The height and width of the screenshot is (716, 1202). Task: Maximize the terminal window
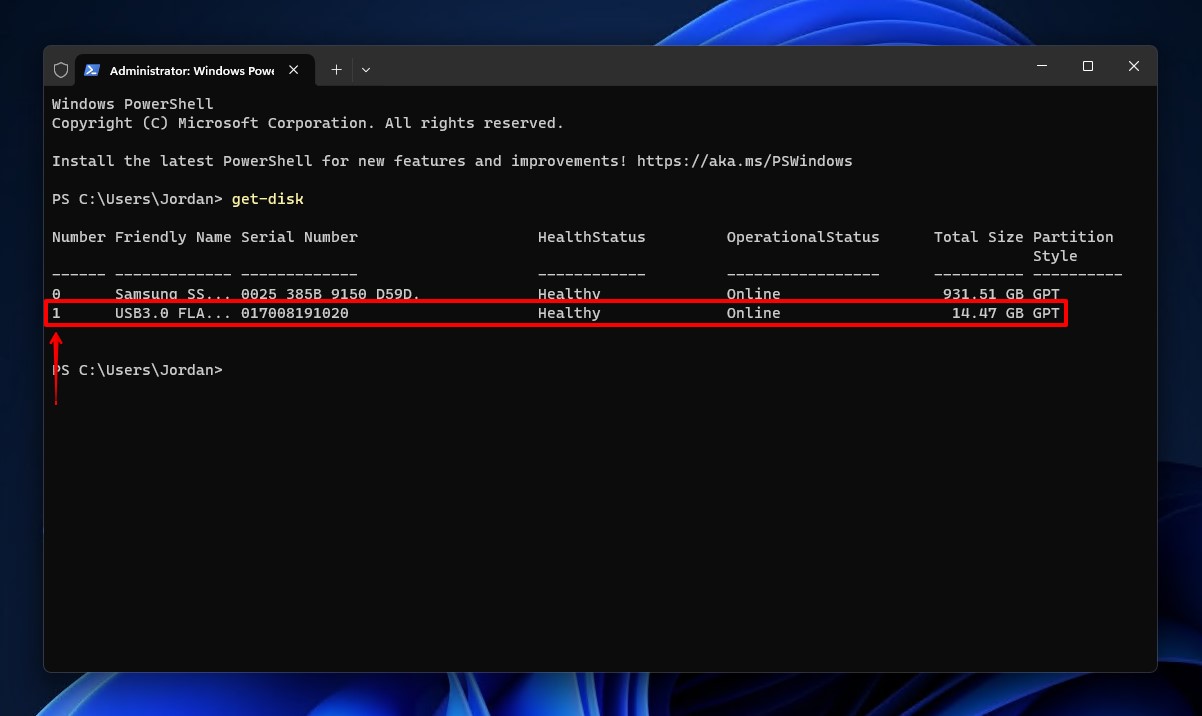[x=1088, y=66]
